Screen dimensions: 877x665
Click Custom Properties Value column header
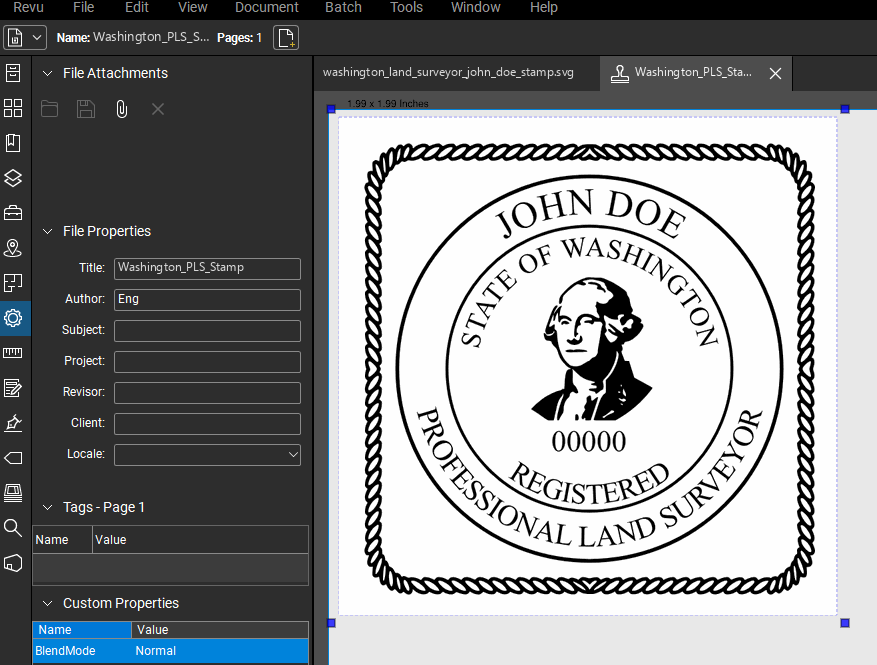pos(220,630)
